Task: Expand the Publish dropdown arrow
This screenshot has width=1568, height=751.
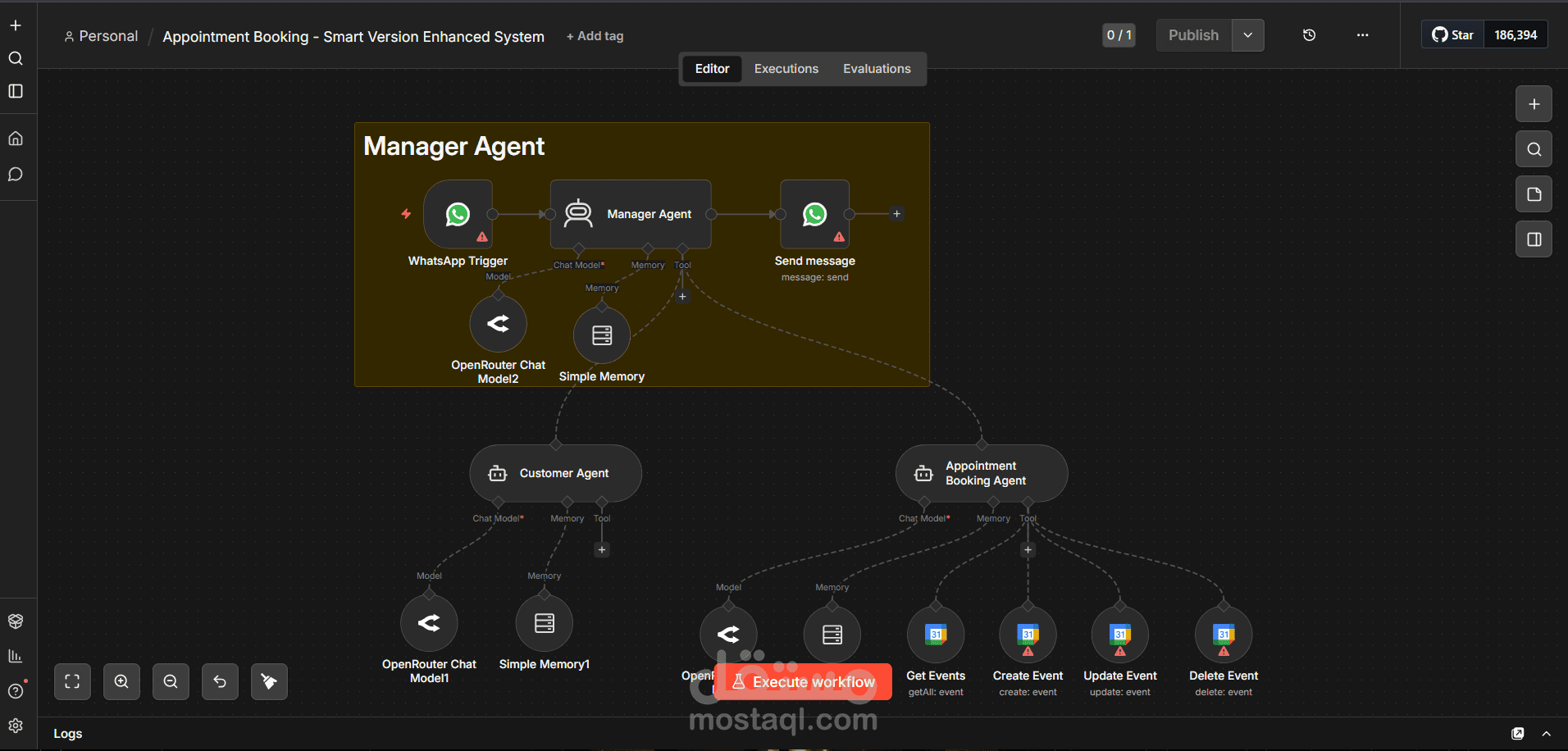Action: [1247, 35]
